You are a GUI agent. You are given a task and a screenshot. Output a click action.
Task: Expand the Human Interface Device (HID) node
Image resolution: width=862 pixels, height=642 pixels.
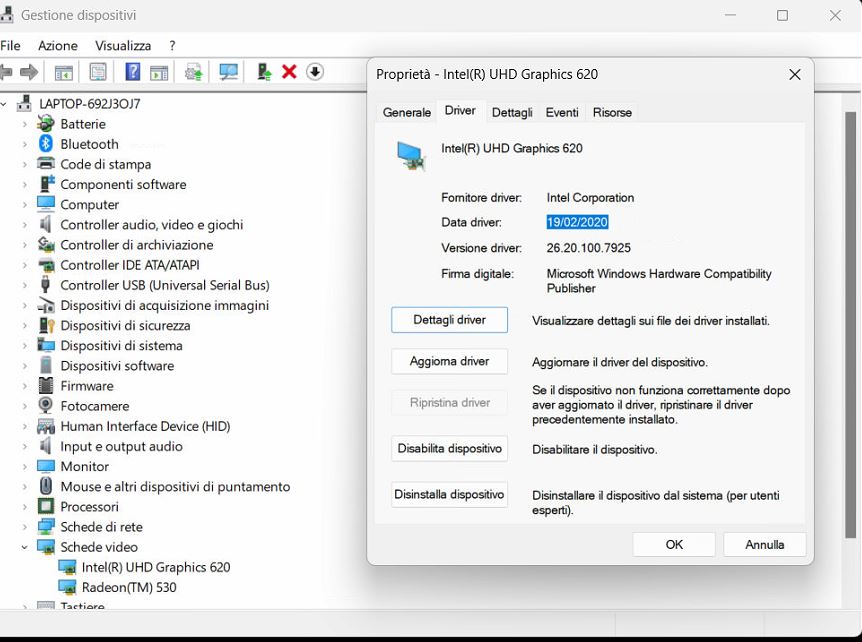(x=25, y=427)
